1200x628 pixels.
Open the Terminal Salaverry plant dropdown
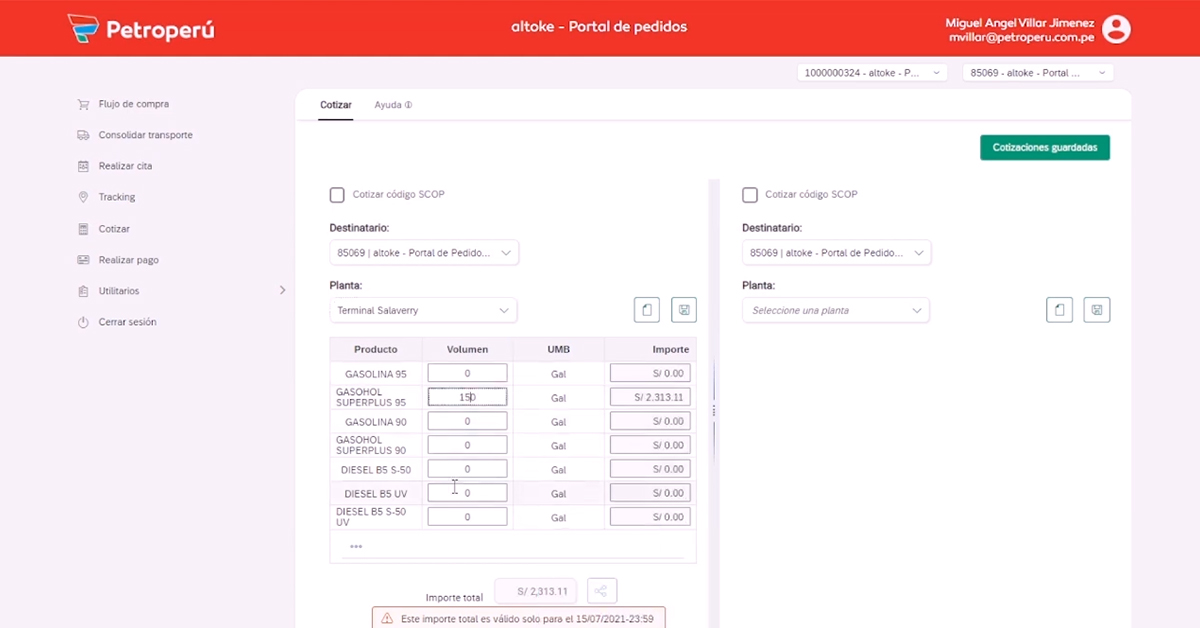pos(423,311)
